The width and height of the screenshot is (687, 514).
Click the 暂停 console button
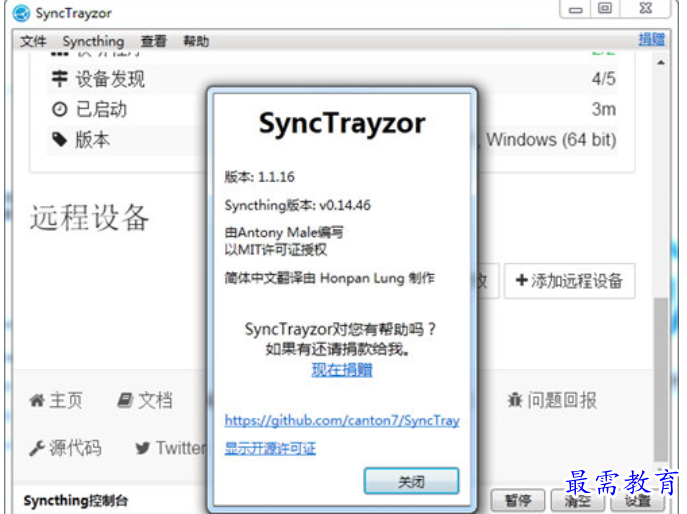(517, 500)
